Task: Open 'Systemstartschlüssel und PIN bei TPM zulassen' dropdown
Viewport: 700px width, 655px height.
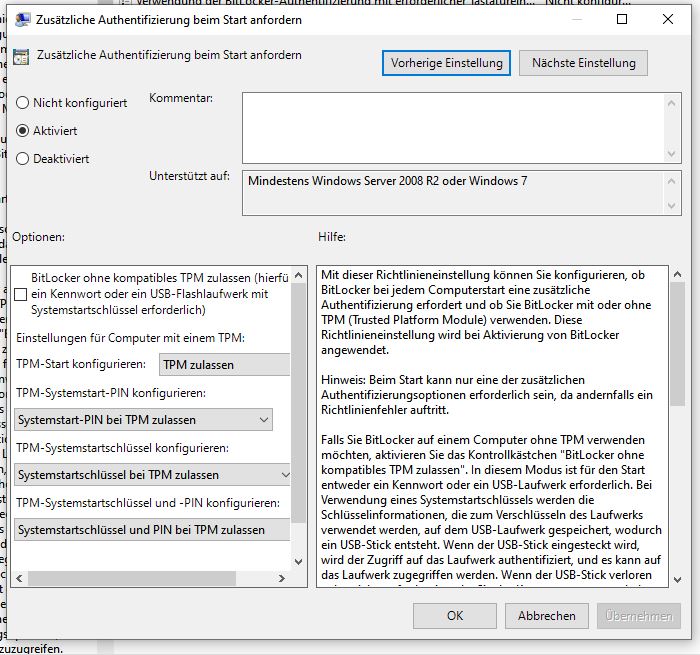Action: pos(152,530)
